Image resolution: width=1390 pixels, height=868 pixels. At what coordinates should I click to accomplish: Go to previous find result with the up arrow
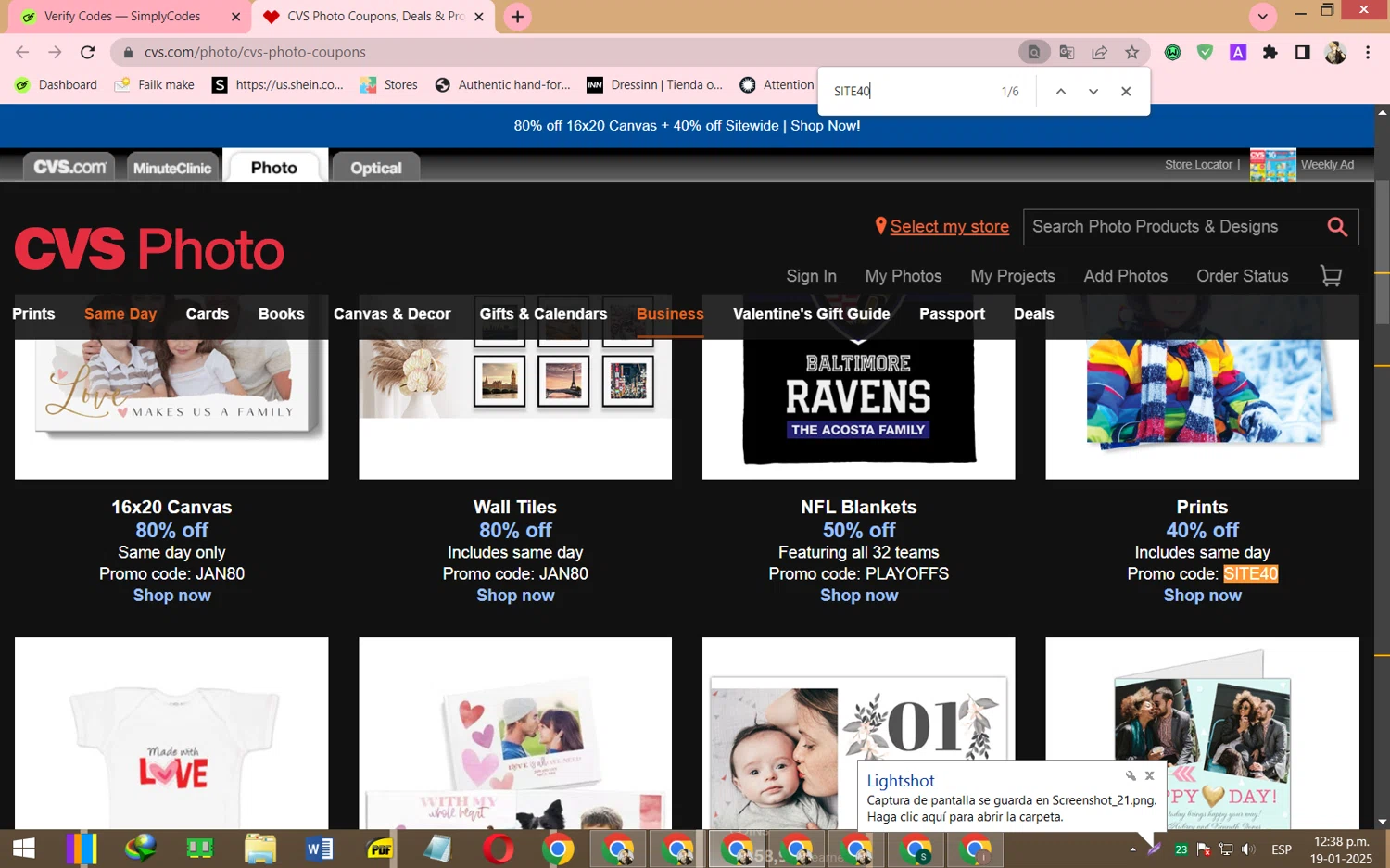[x=1061, y=91]
